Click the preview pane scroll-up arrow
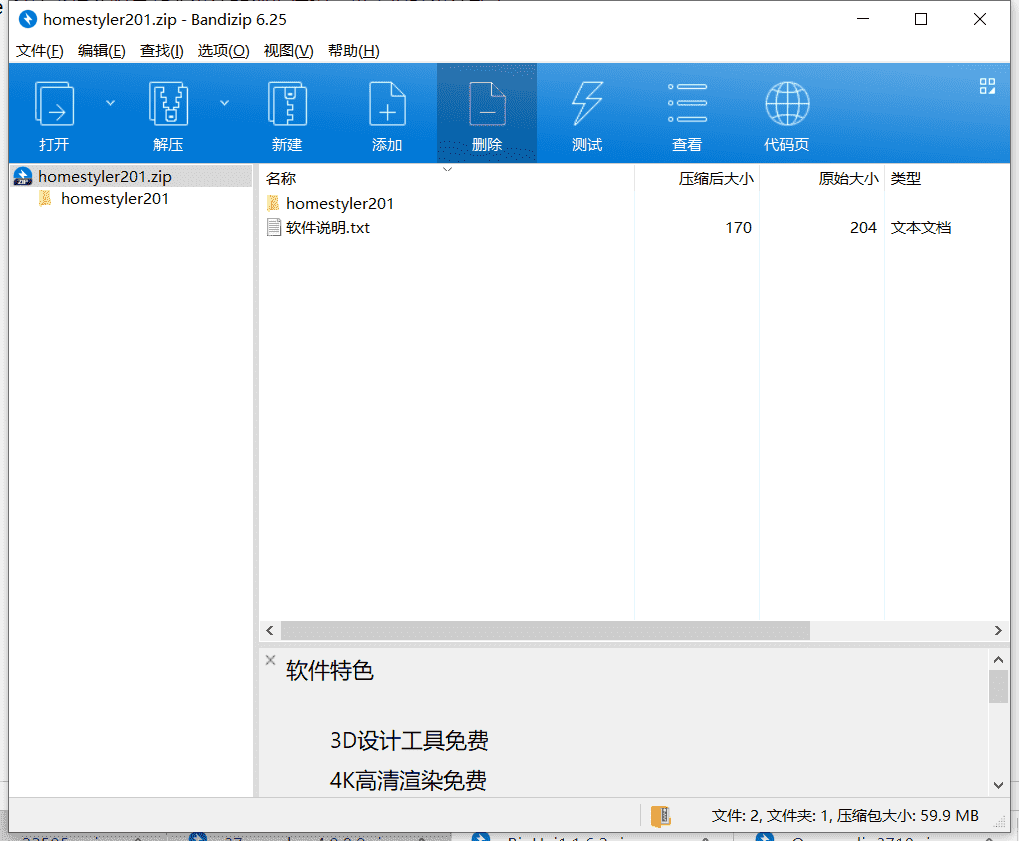This screenshot has height=841, width=1019. (998, 660)
